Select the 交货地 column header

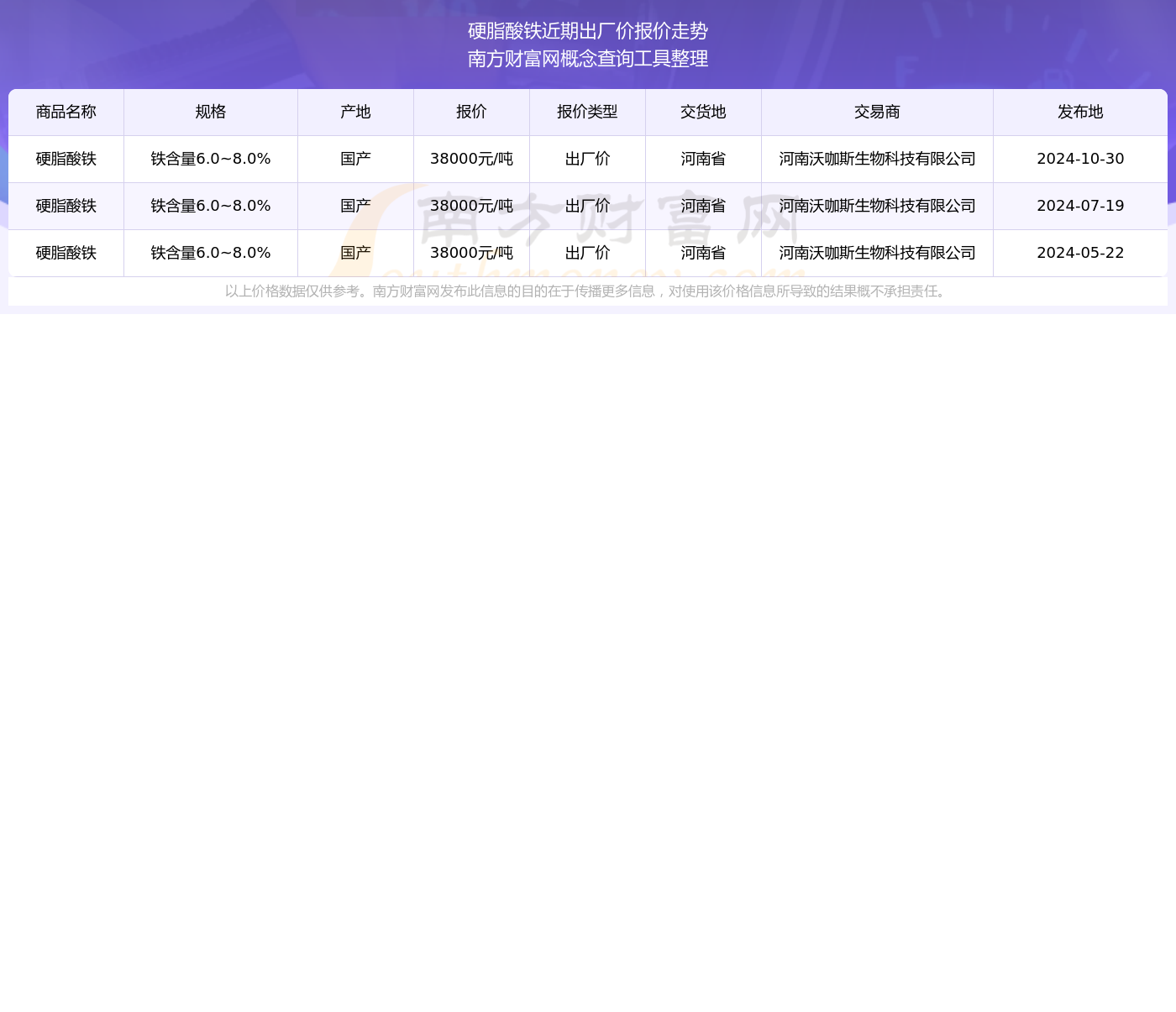[x=703, y=112]
